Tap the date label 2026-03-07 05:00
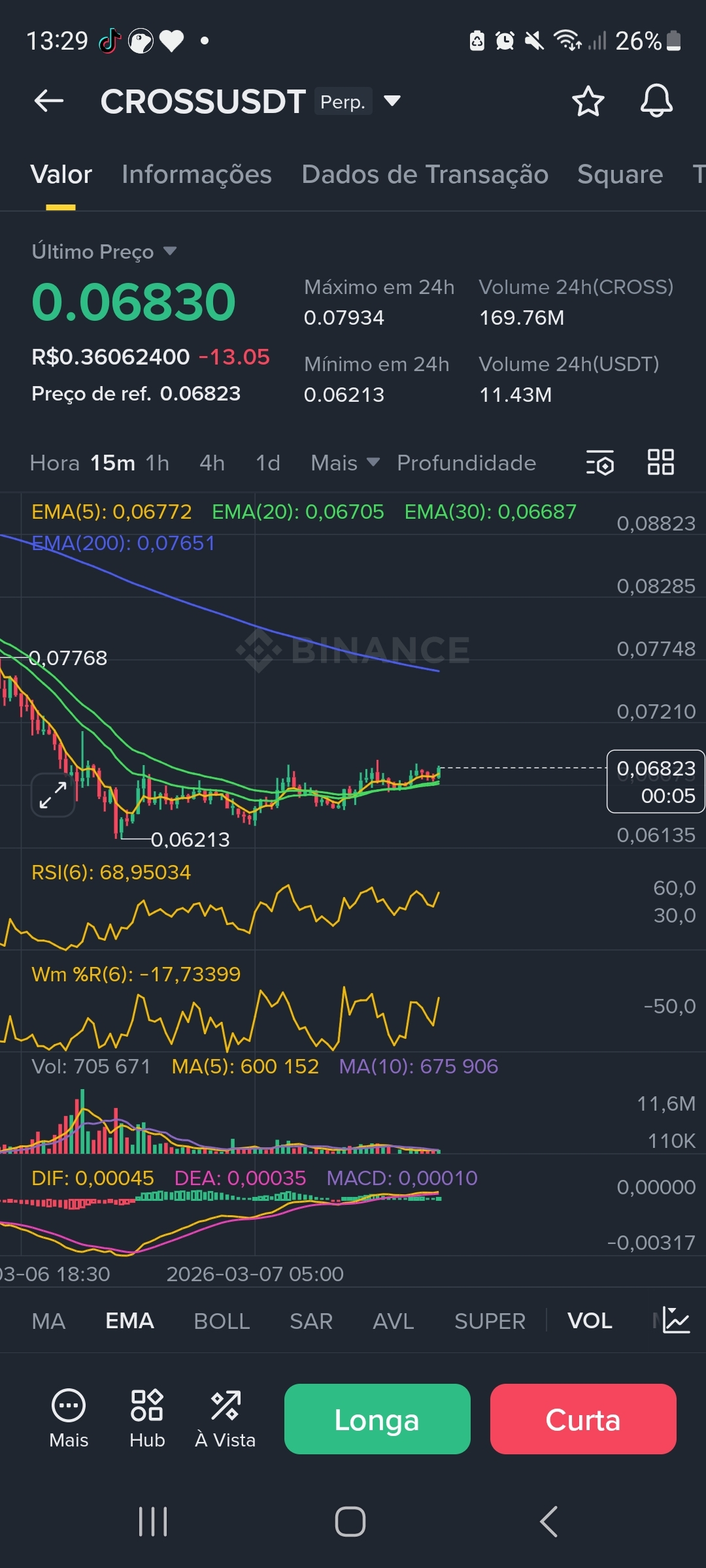706x1568 pixels. [255, 1274]
